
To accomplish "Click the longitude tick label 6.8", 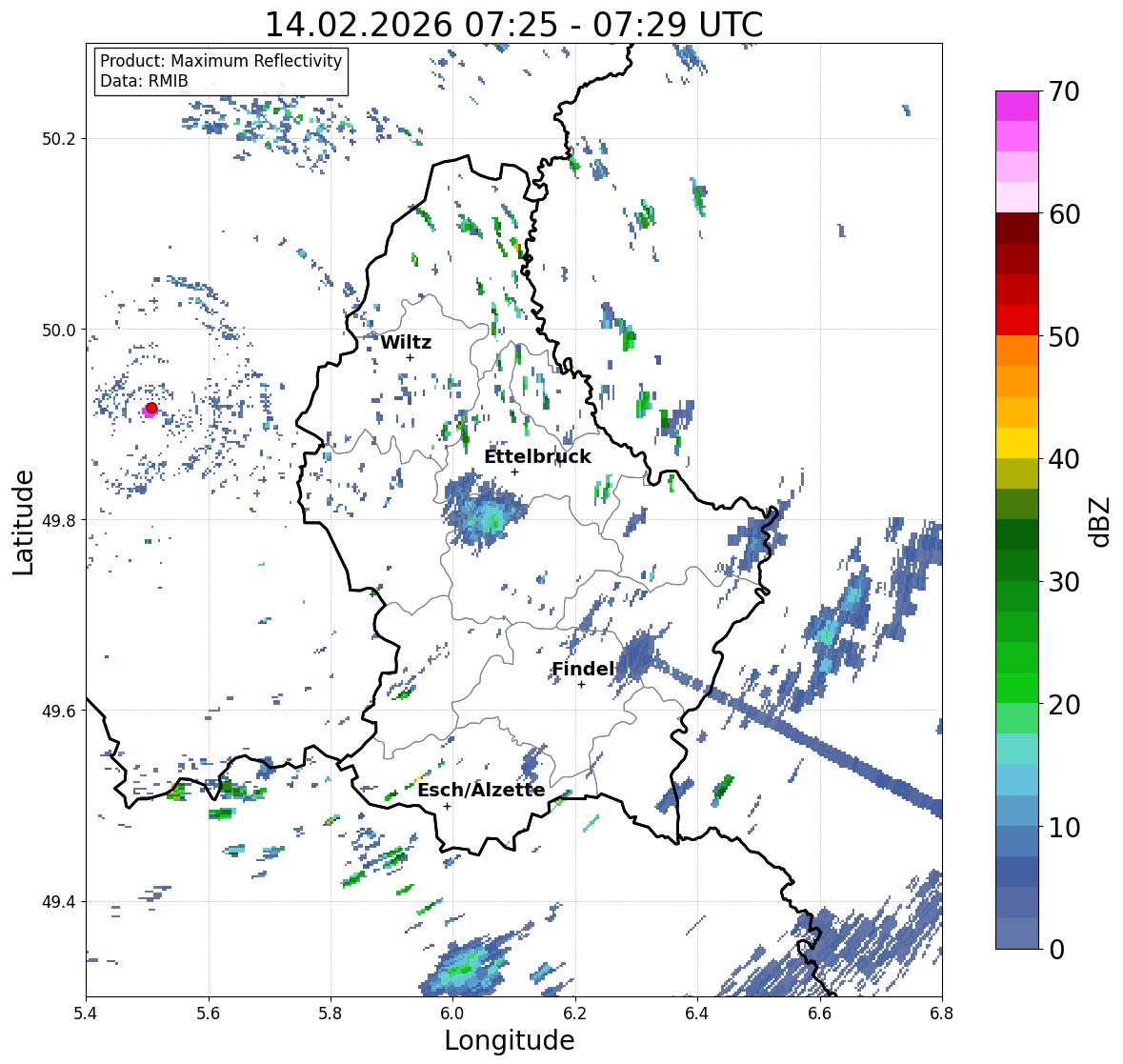I will tap(942, 1014).
